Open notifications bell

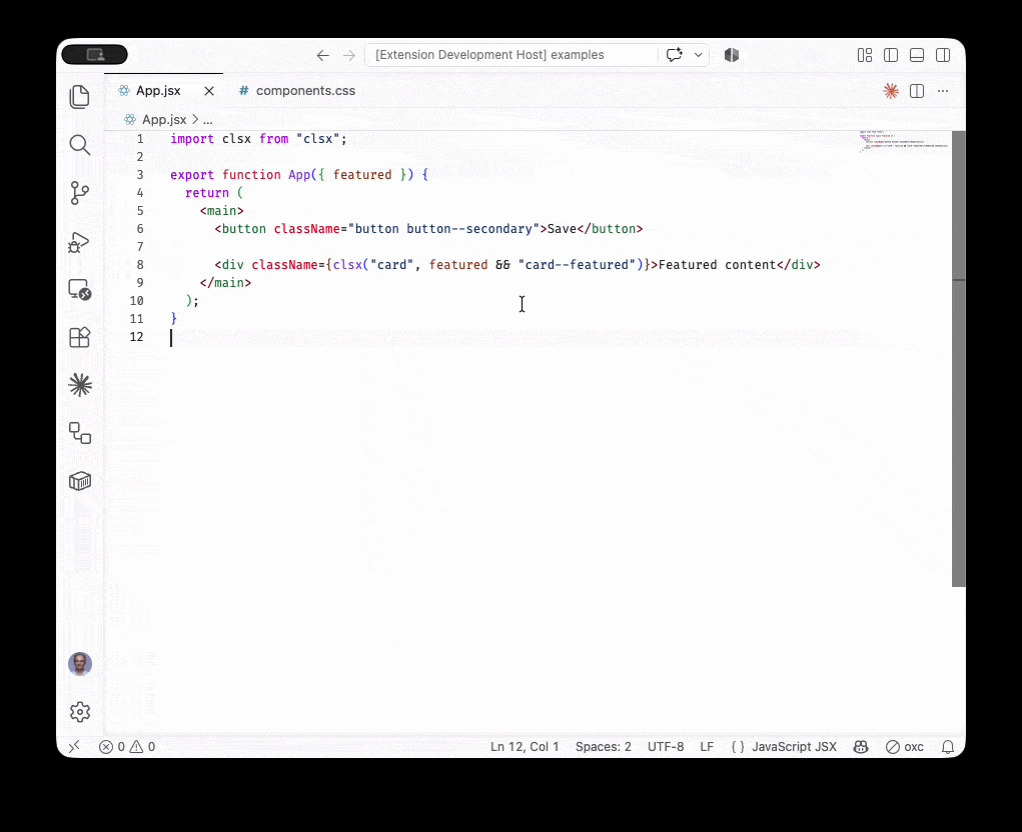point(948,747)
